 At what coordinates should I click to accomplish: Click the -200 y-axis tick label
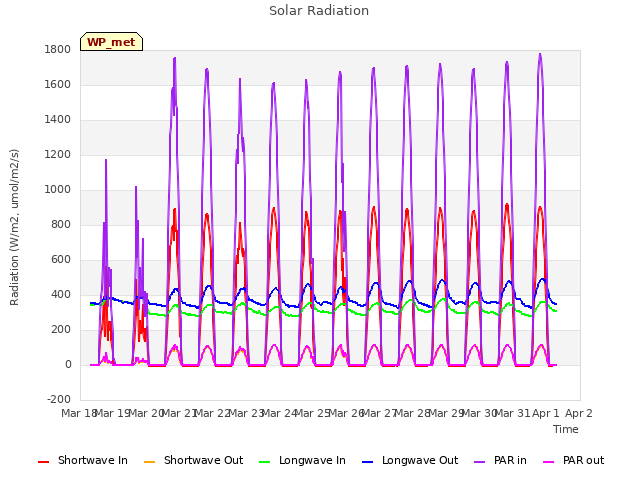tap(59, 400)
